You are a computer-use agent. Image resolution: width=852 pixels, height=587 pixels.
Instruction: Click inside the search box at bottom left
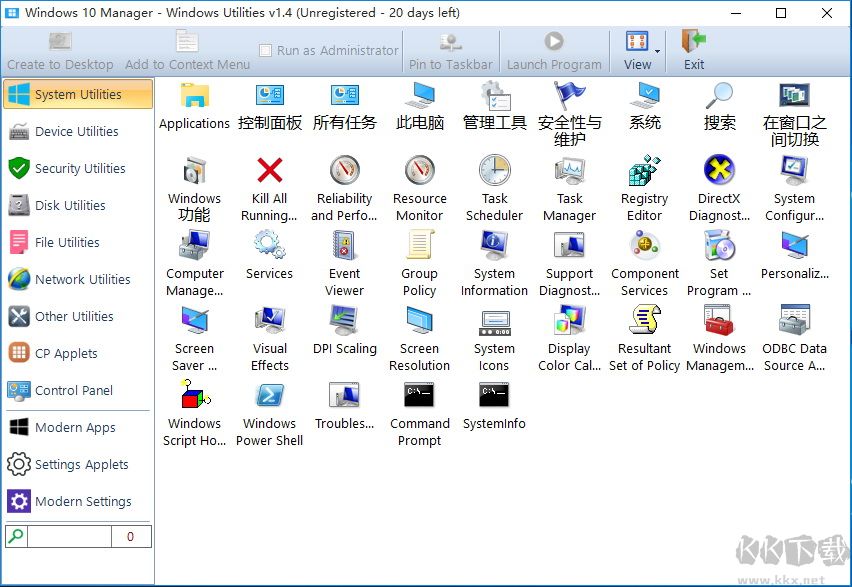click(x=70, y=536)
